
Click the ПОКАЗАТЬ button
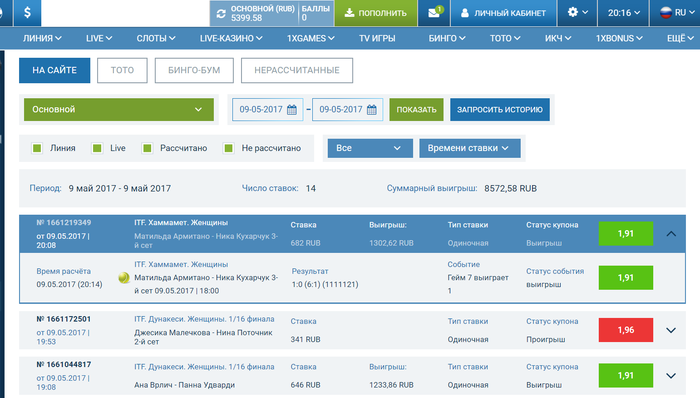[x=417, y=109]
